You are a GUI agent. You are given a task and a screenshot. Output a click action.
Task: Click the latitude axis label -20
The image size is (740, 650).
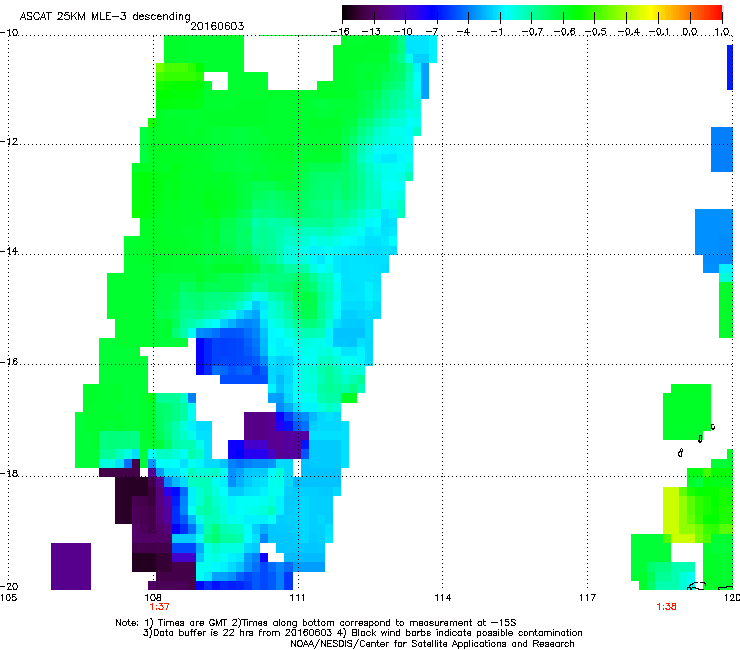coord(9,586)
